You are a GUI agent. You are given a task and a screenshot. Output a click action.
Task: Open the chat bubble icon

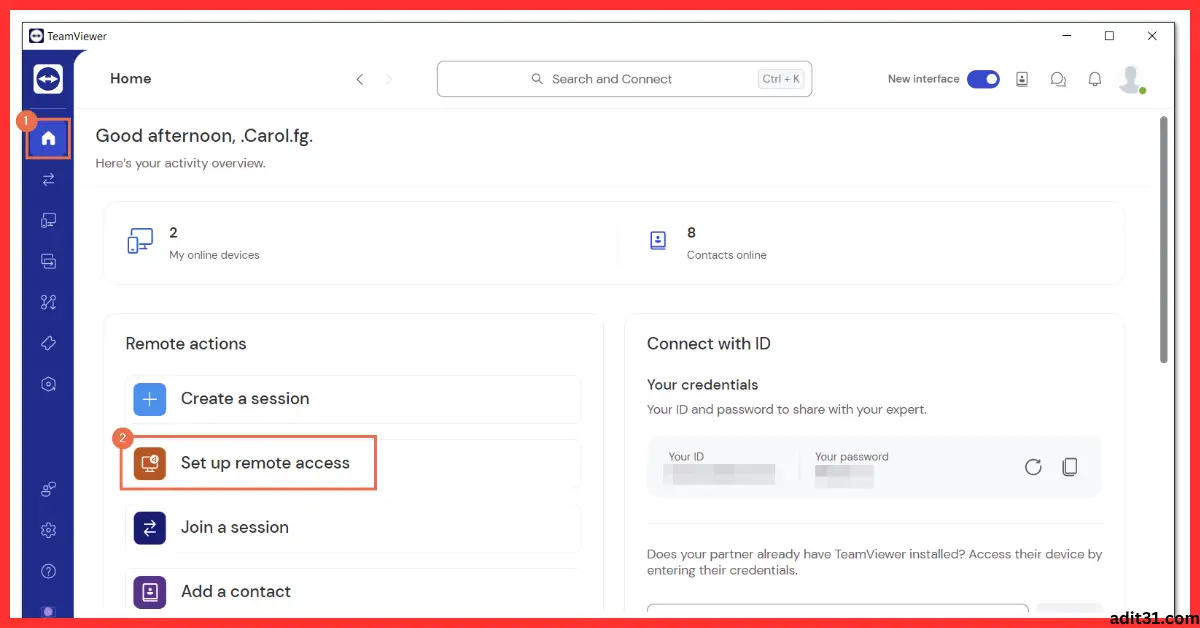click(1058, 79)
